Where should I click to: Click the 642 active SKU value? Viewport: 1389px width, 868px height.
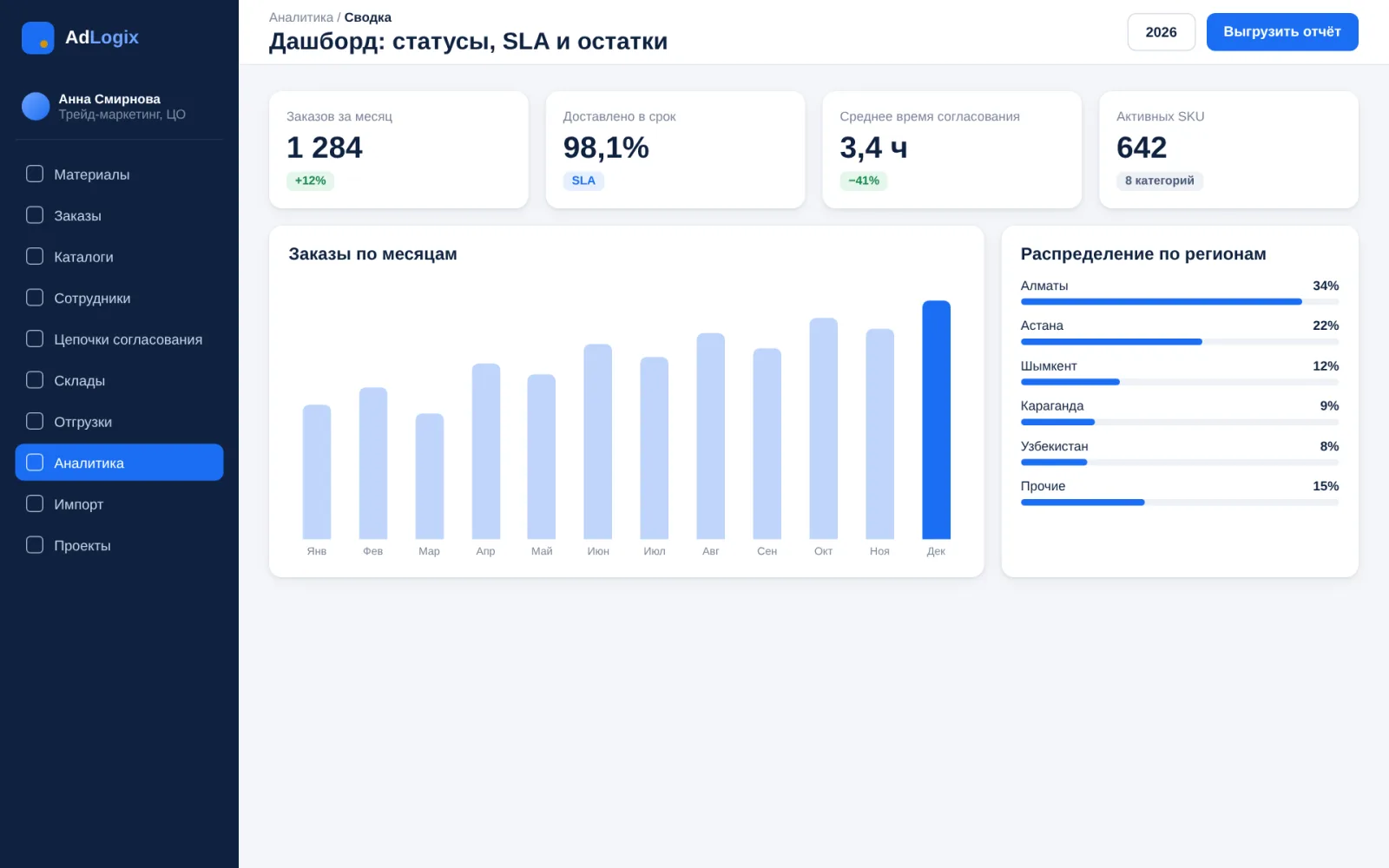click(1142, 148)
